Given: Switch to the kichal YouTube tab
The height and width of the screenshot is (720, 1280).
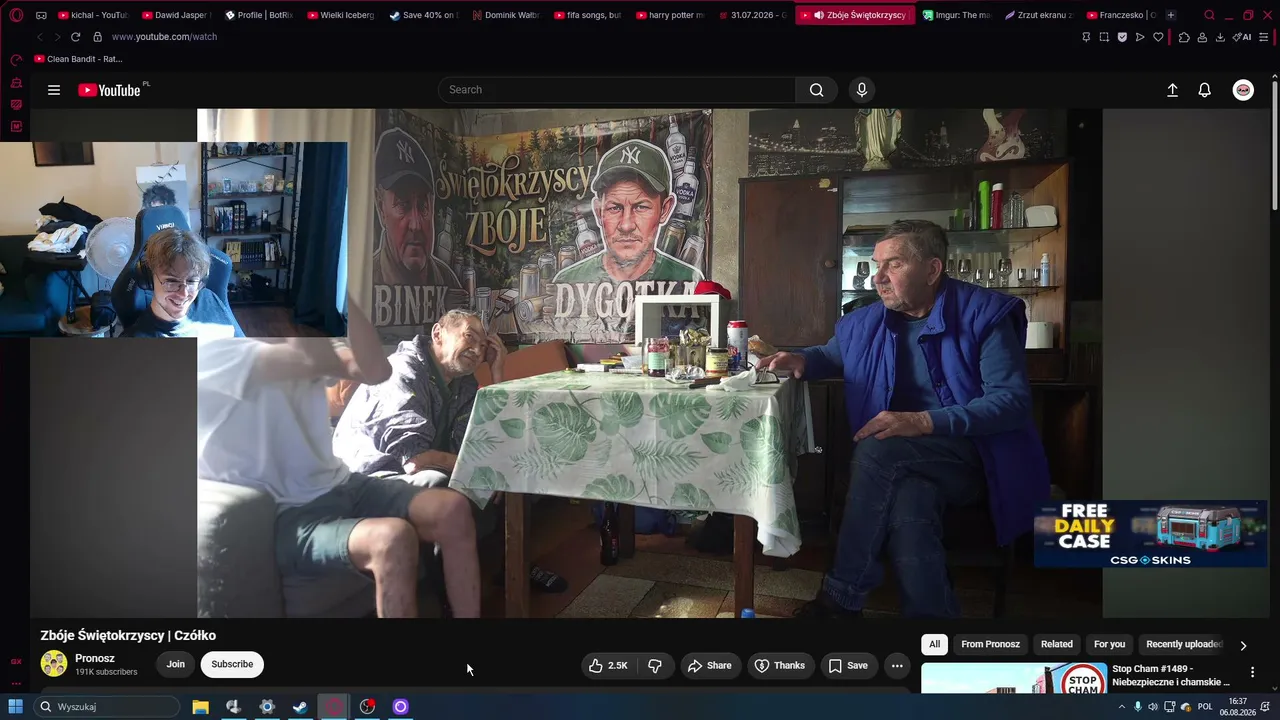Looking at the screenshot, I should 93,15.
